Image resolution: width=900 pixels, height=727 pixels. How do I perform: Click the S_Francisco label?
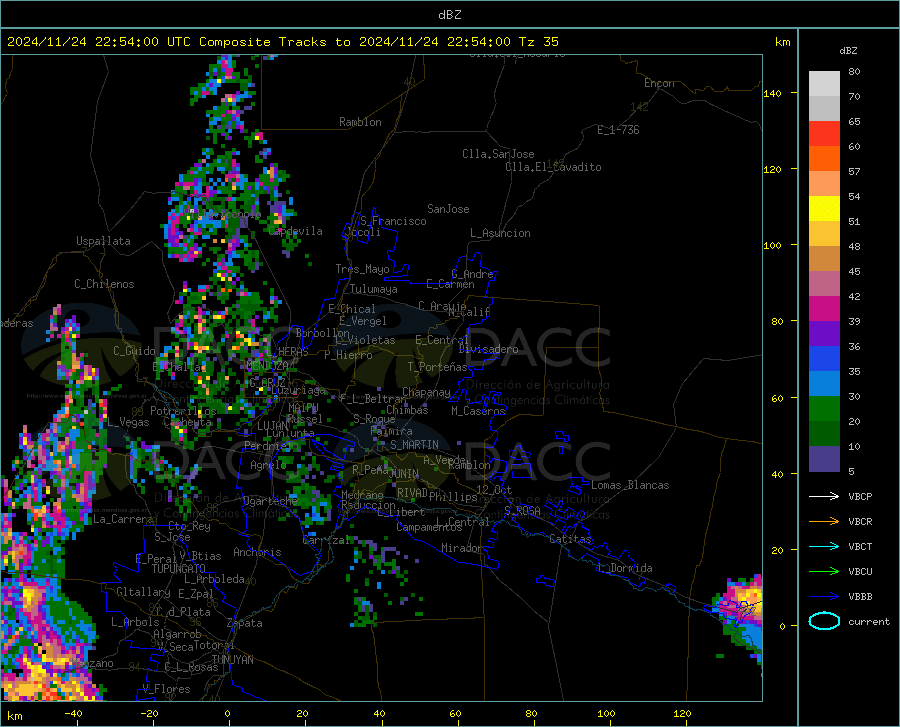pyautogui.click(x=393, y=221)
